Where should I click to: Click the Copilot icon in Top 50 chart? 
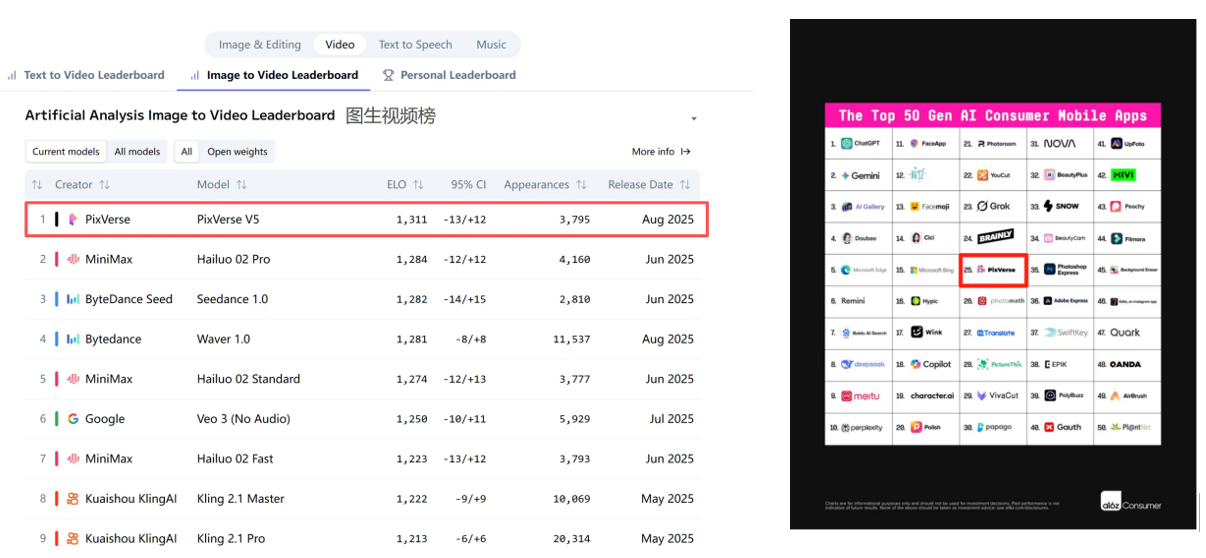tap(915, 364)
